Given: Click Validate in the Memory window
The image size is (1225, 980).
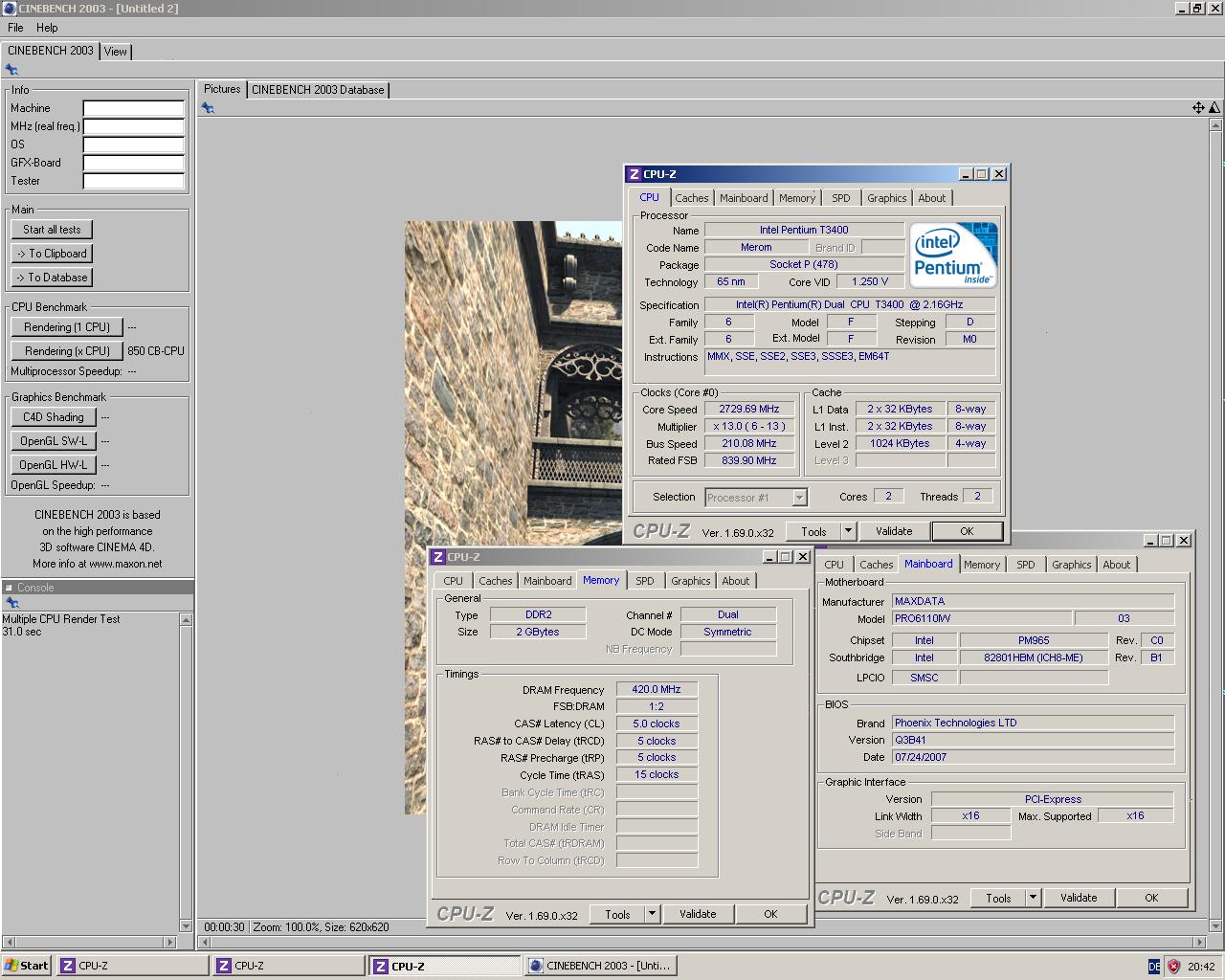Looking at the screenshot, I should coord(698,914).
